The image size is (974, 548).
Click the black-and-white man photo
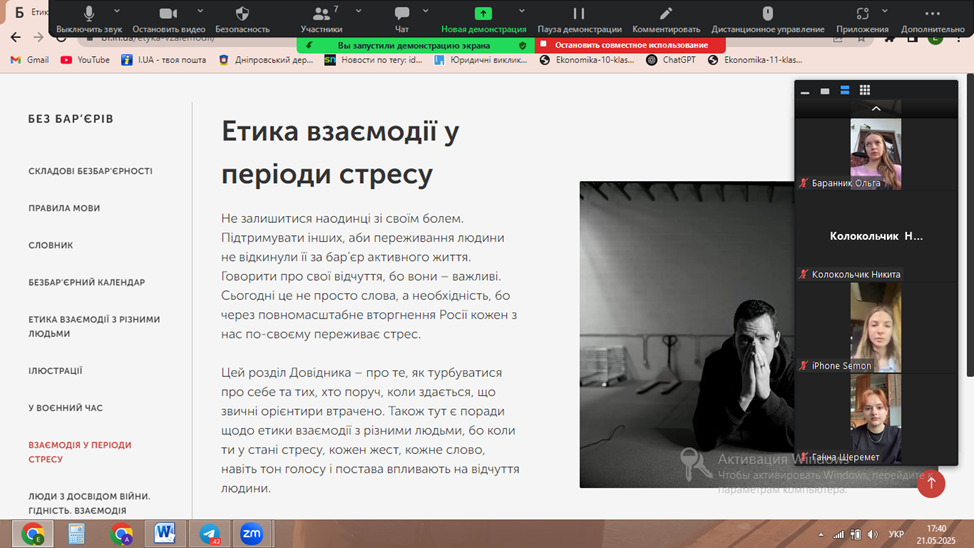(x=686, y=334)
